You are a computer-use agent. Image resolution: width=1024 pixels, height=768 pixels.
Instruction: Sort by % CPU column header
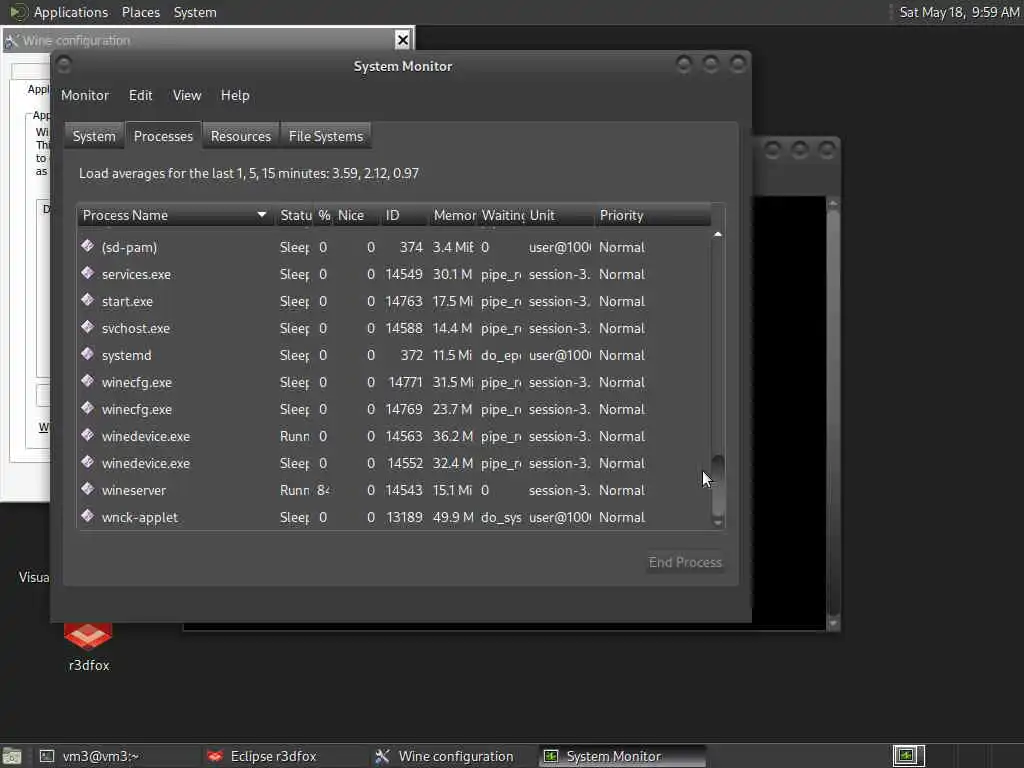pos(324,216)
